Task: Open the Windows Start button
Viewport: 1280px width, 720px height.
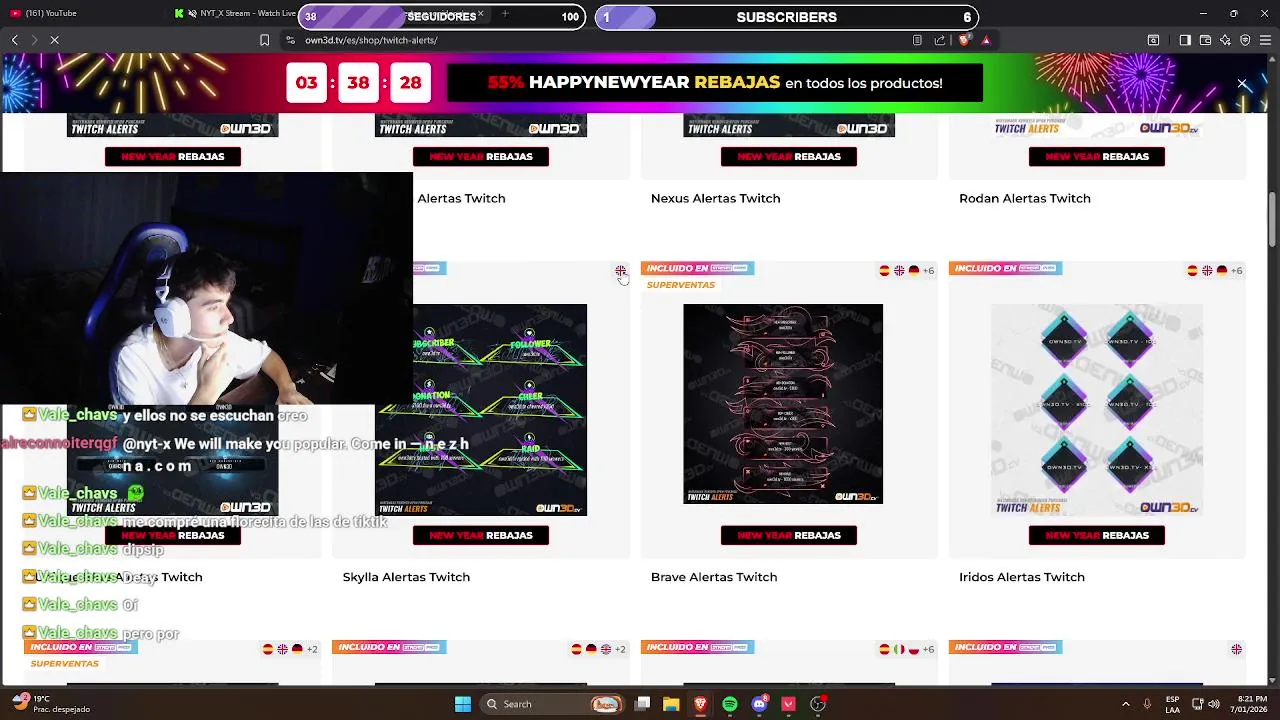Action: coord(463,704)
